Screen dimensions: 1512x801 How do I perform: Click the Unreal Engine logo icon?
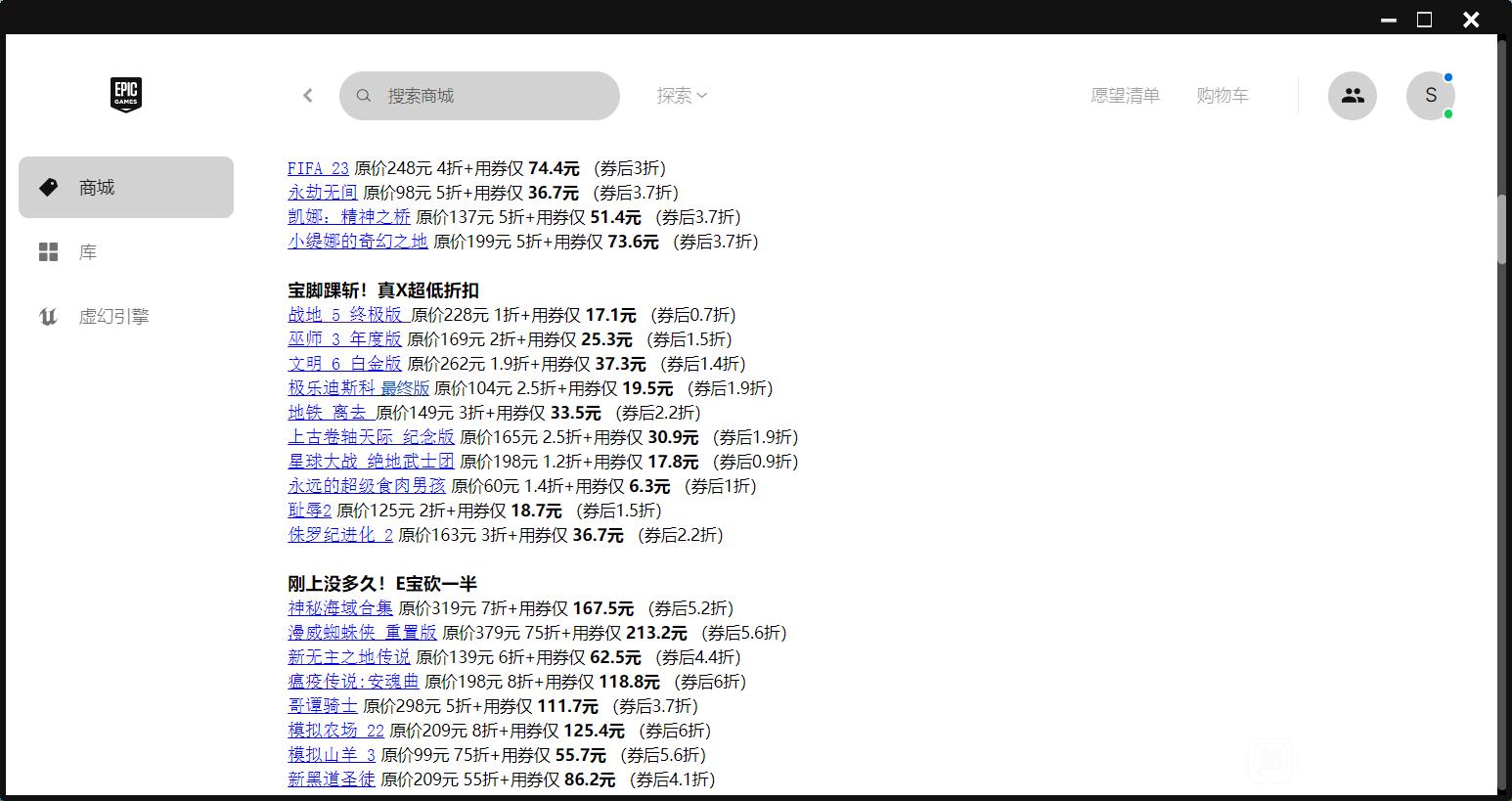pyautogui.click(x=48, y=317)
